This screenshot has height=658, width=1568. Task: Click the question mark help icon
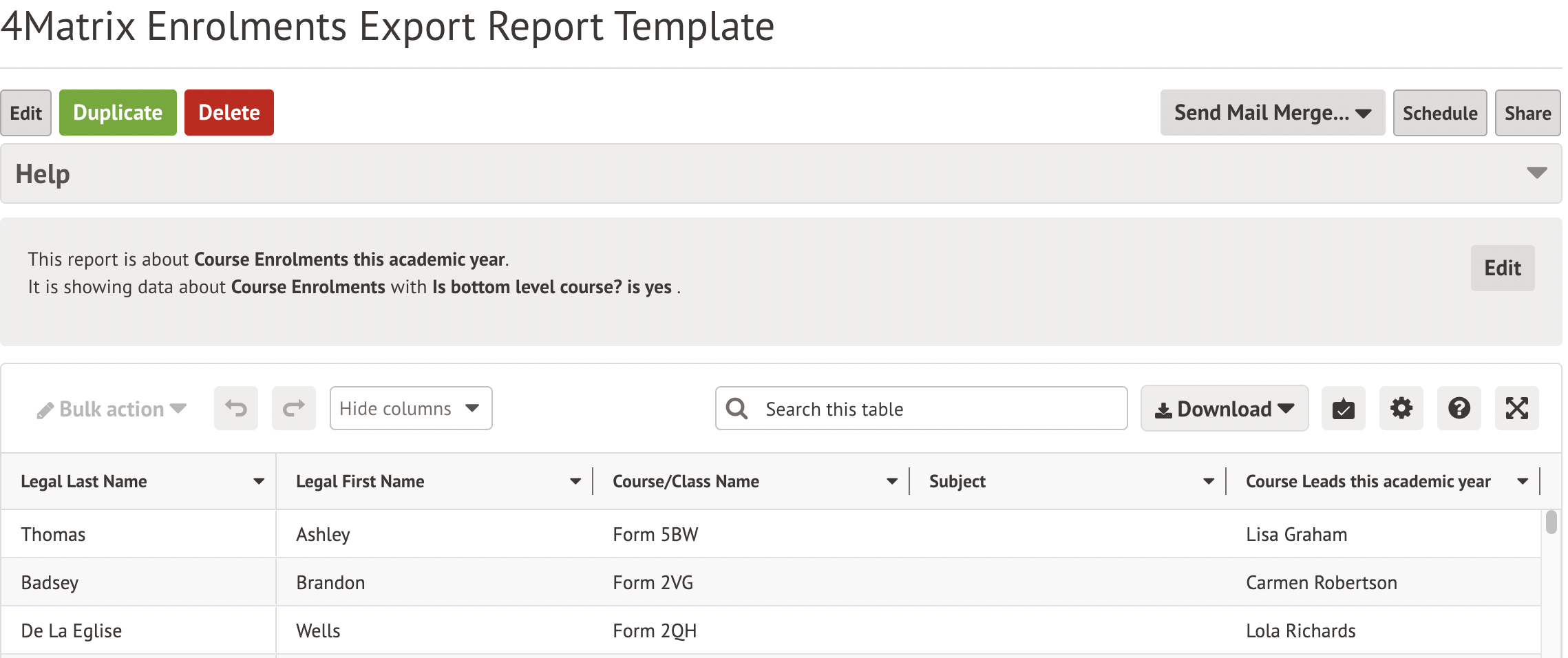pos(1459,409)
